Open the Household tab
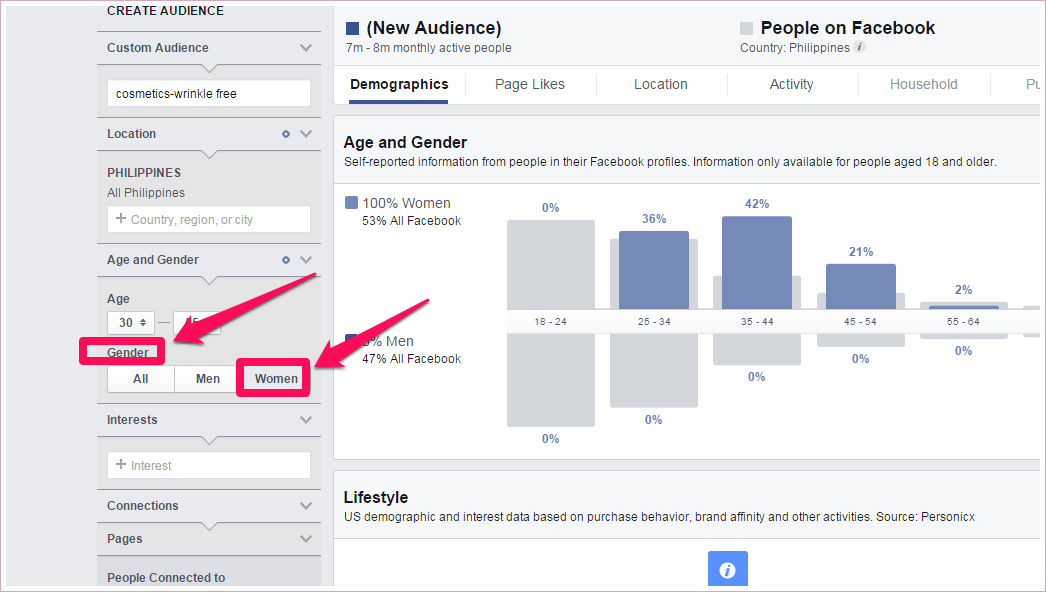The image size is (1046, 592). (x=923, y=85)
